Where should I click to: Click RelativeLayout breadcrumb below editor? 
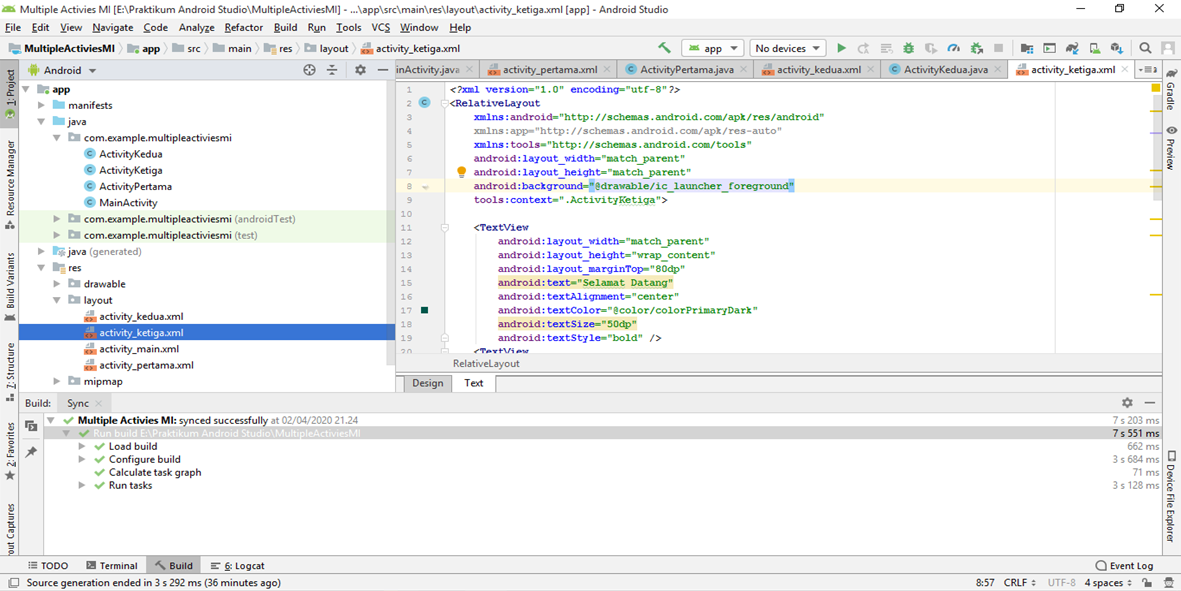[x=486, y=364]
